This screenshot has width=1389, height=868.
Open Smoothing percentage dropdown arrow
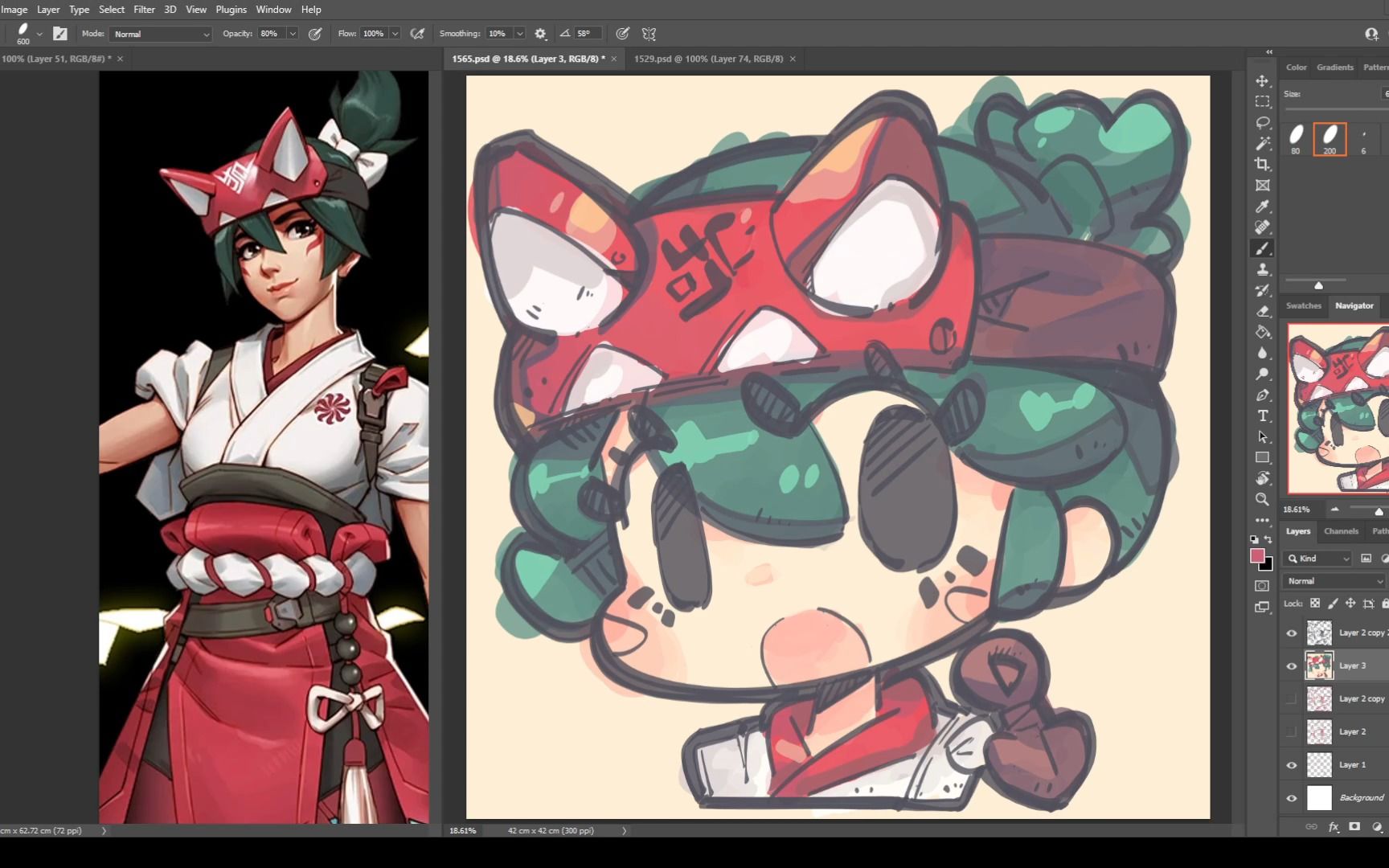[520, 34]
